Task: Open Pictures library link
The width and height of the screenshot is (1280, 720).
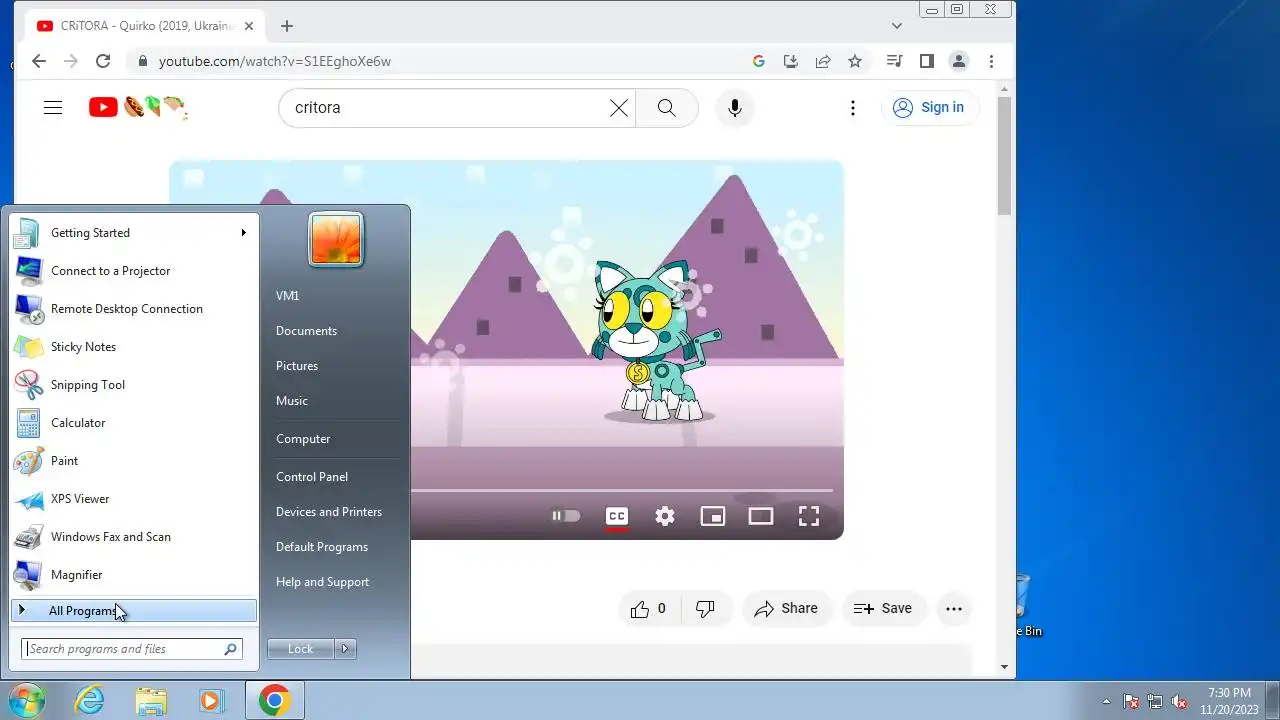Action: point(297,366)
